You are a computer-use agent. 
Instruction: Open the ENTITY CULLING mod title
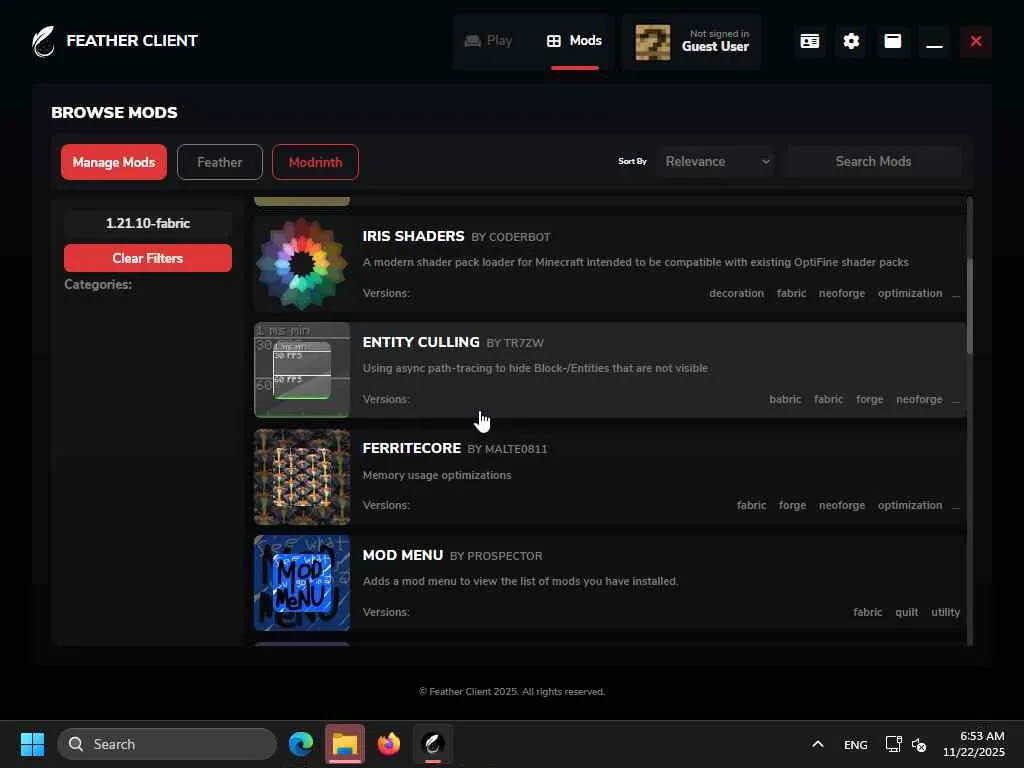point(421,342)
